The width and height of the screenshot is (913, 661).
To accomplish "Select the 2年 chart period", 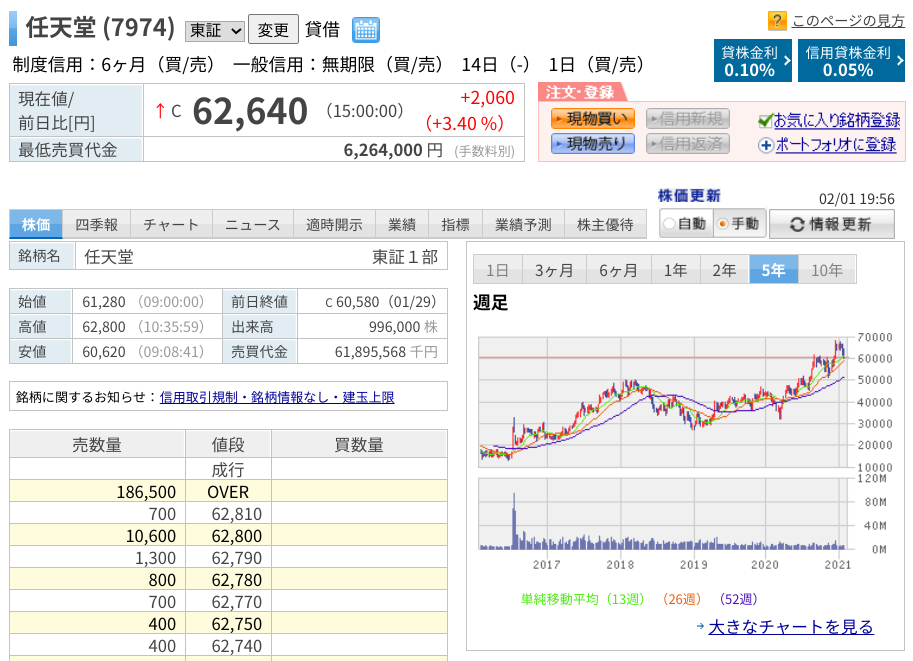I will pos(724,270).
